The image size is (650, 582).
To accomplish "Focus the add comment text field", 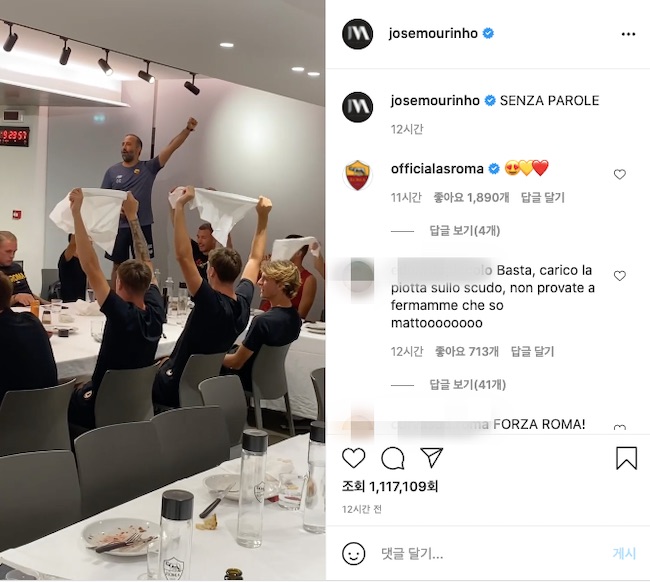I will (489, 553).
